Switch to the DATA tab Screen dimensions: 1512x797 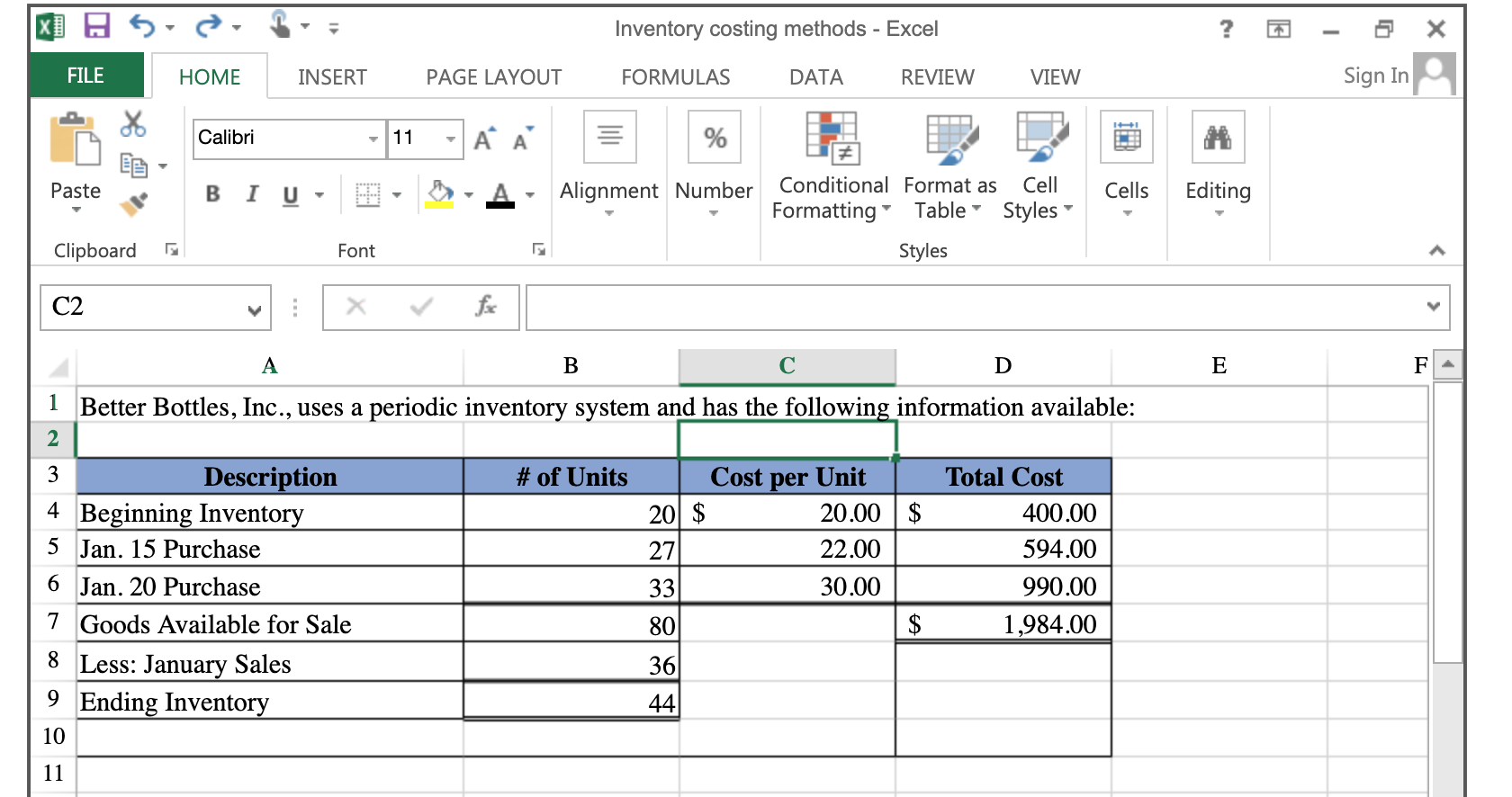pos(816,77)
